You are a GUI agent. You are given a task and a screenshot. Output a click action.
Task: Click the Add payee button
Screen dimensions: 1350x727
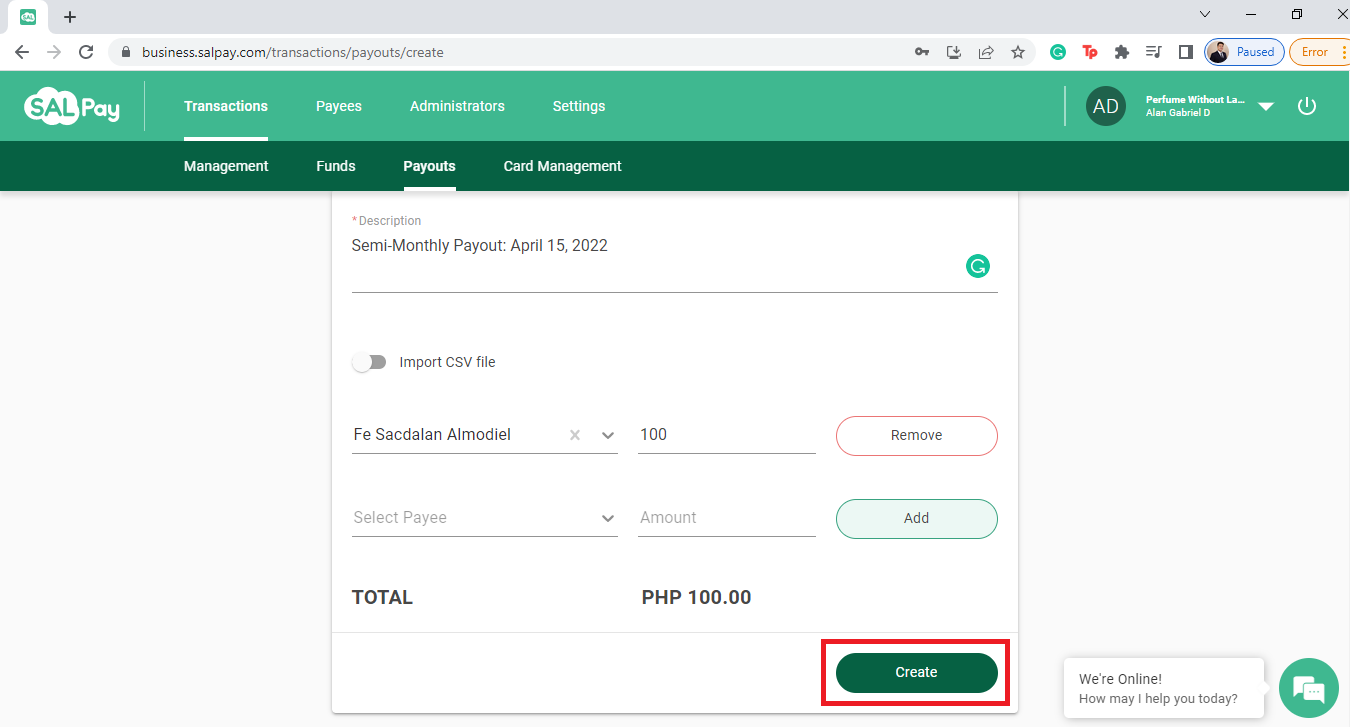pos(917,518)
